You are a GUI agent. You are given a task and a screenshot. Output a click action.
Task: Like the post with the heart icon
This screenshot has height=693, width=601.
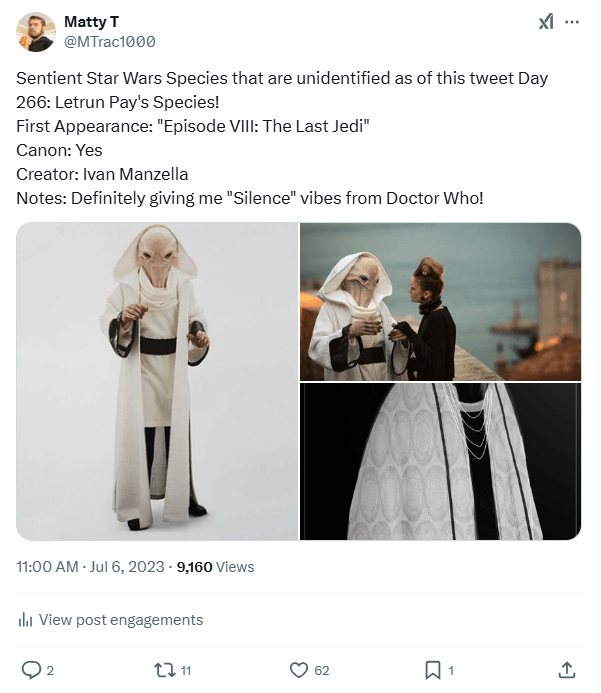(298, 669)
